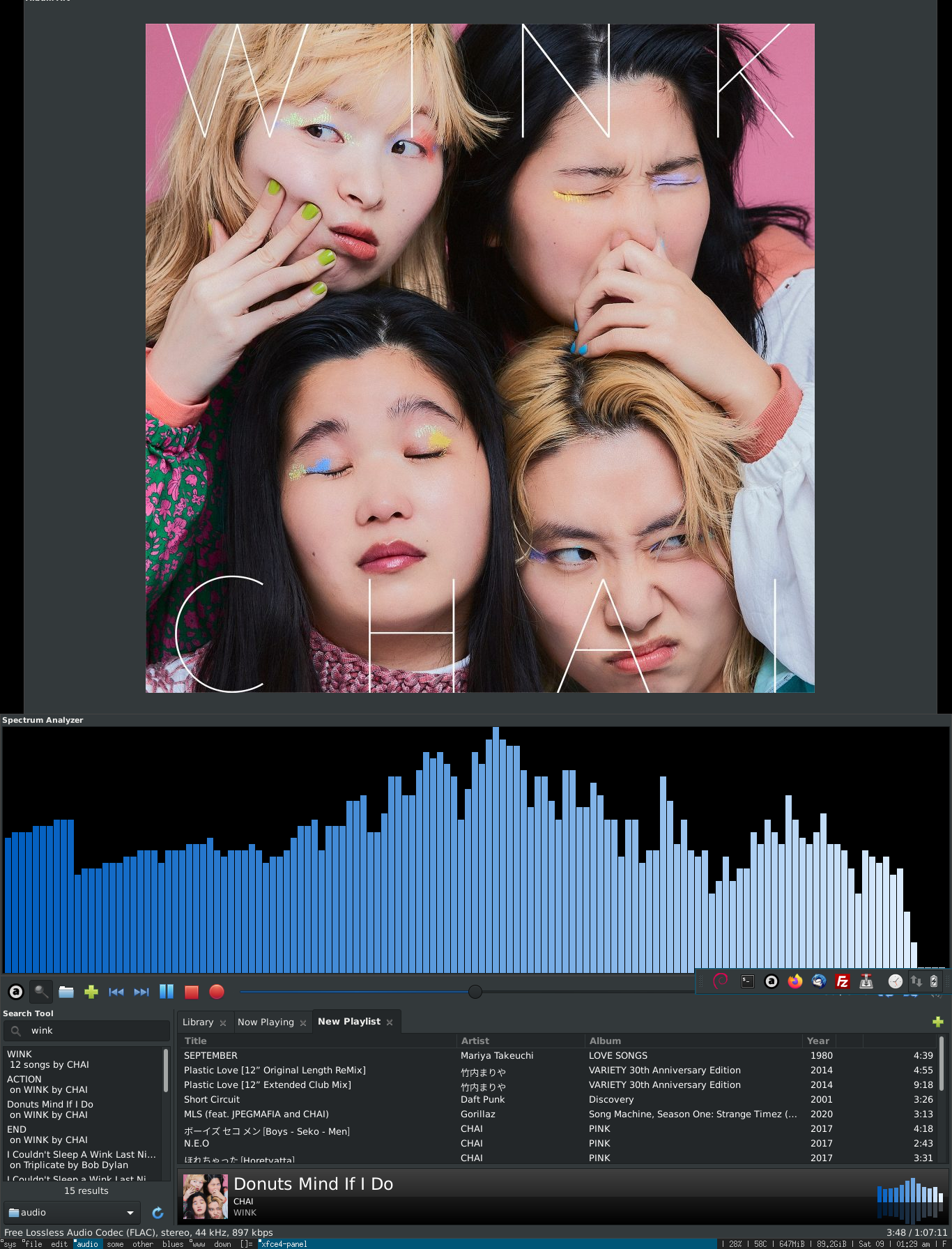952x1249 pixels.
Task: Switch to the 'file' workspace tag
Action: tap(33, 1244)
